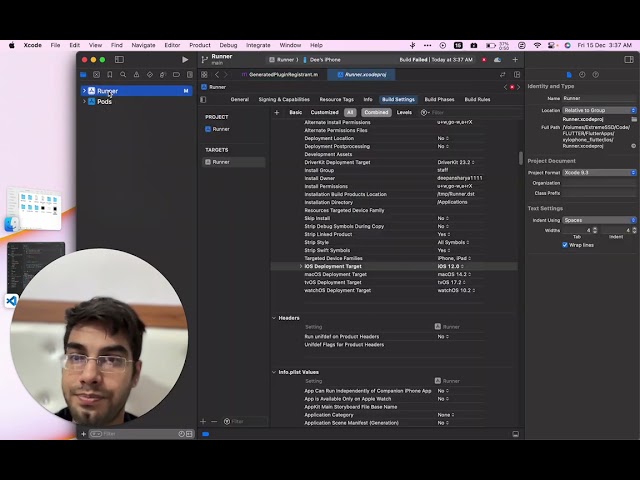Collapse the Headers section

tap(274, 318)
